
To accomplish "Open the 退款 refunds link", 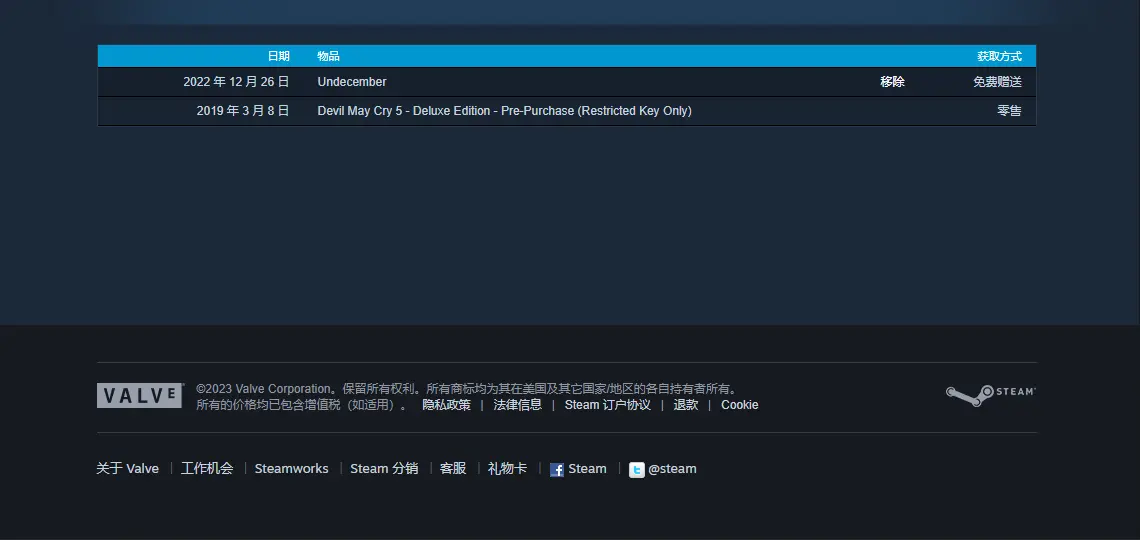I will [x=686, y=405].
